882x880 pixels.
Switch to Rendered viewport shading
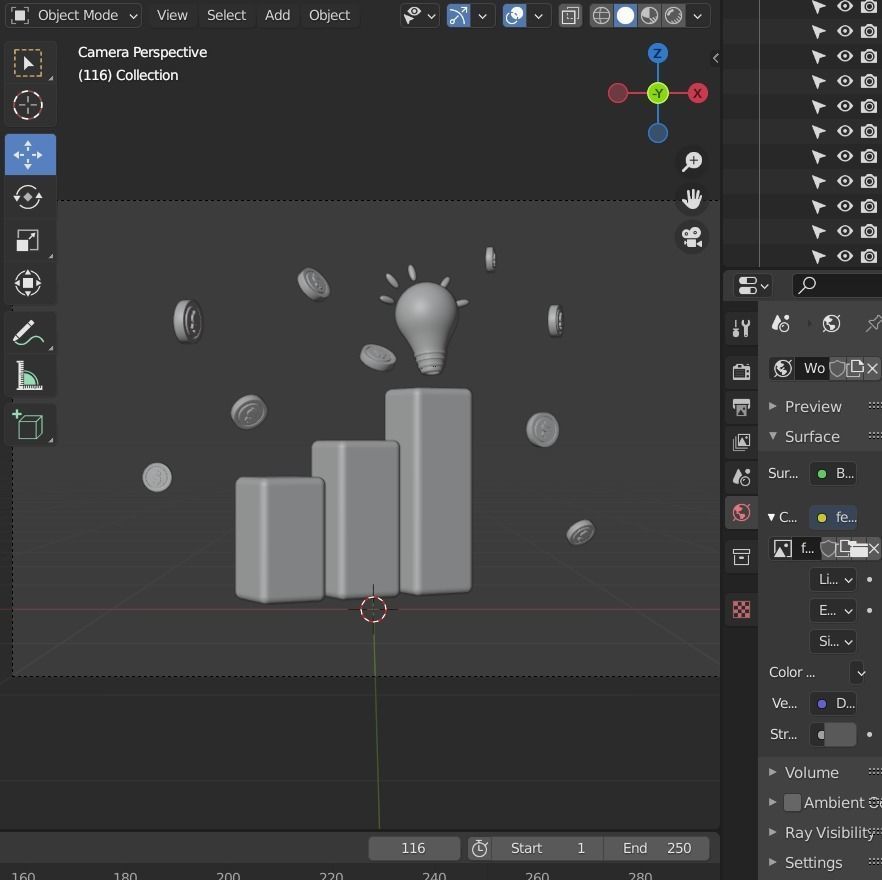tap(673, 16)
